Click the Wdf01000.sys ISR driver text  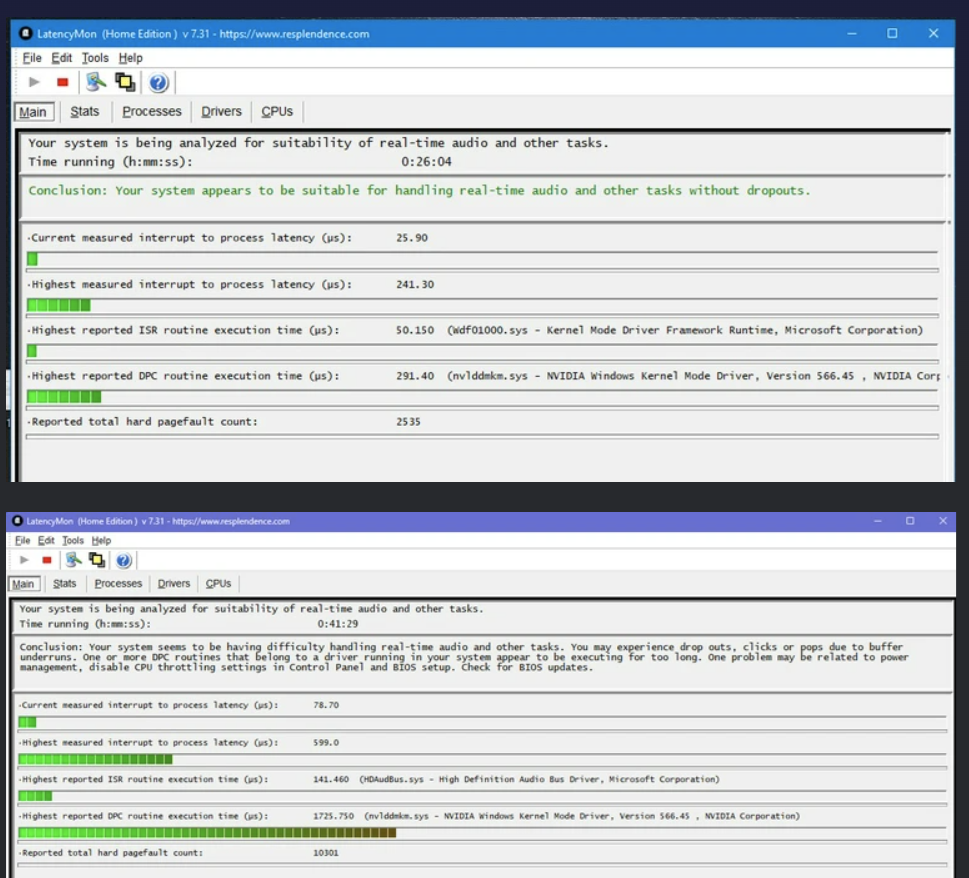pyautogui.click(x=685, y=331)
